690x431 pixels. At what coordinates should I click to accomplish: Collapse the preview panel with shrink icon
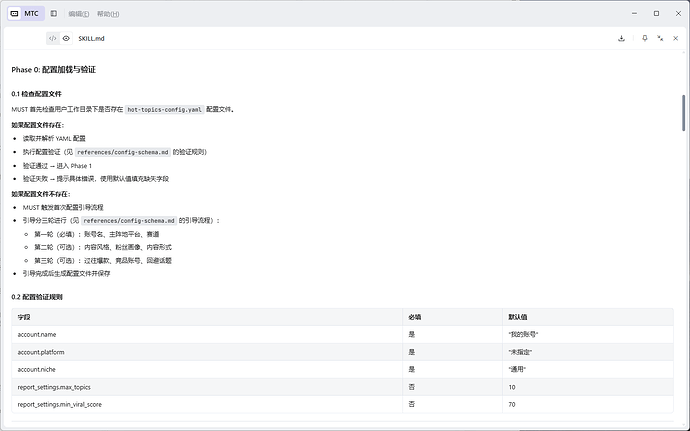coord(660,38)
